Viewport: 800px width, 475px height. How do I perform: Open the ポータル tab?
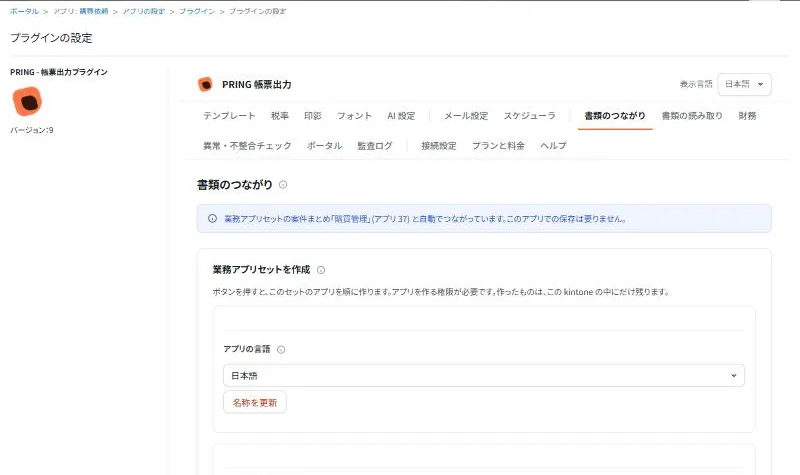tap(324, 145)
